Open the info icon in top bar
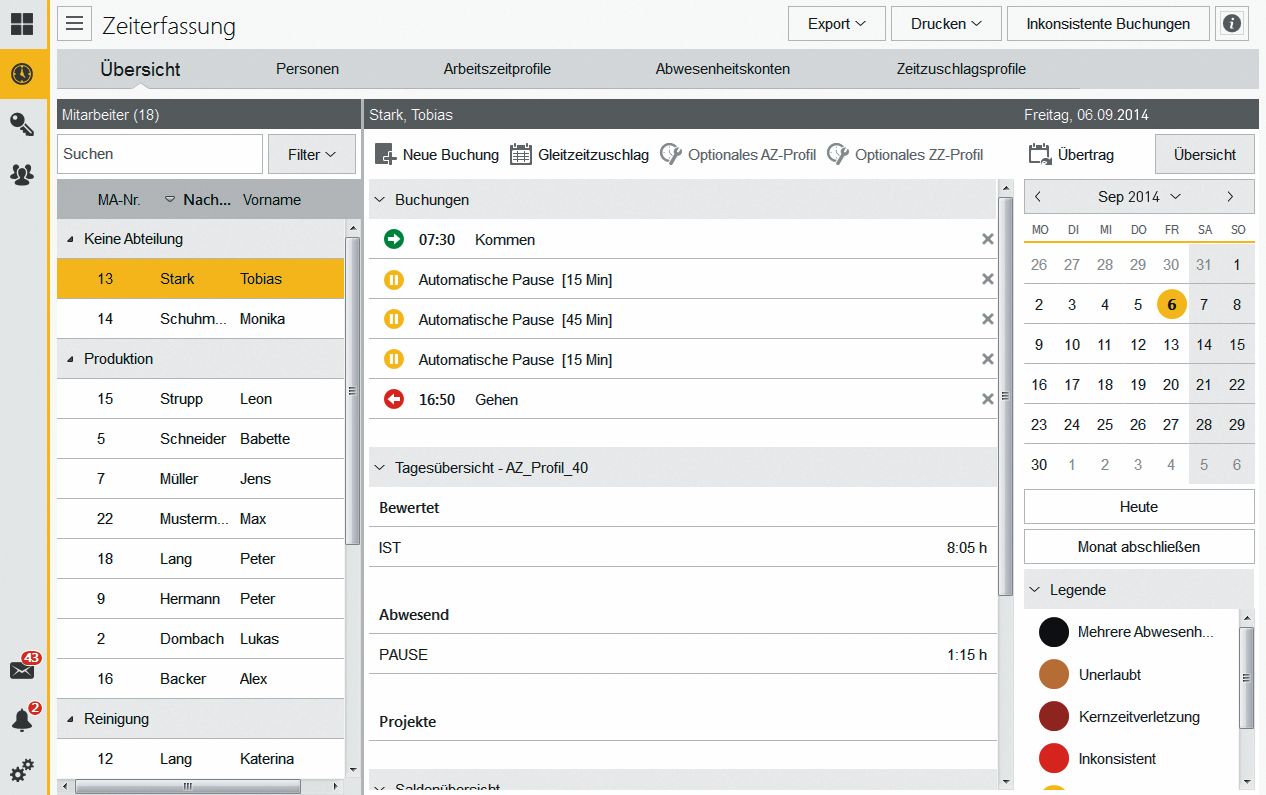1266x795 pixels. click(x=1232, y=23)
